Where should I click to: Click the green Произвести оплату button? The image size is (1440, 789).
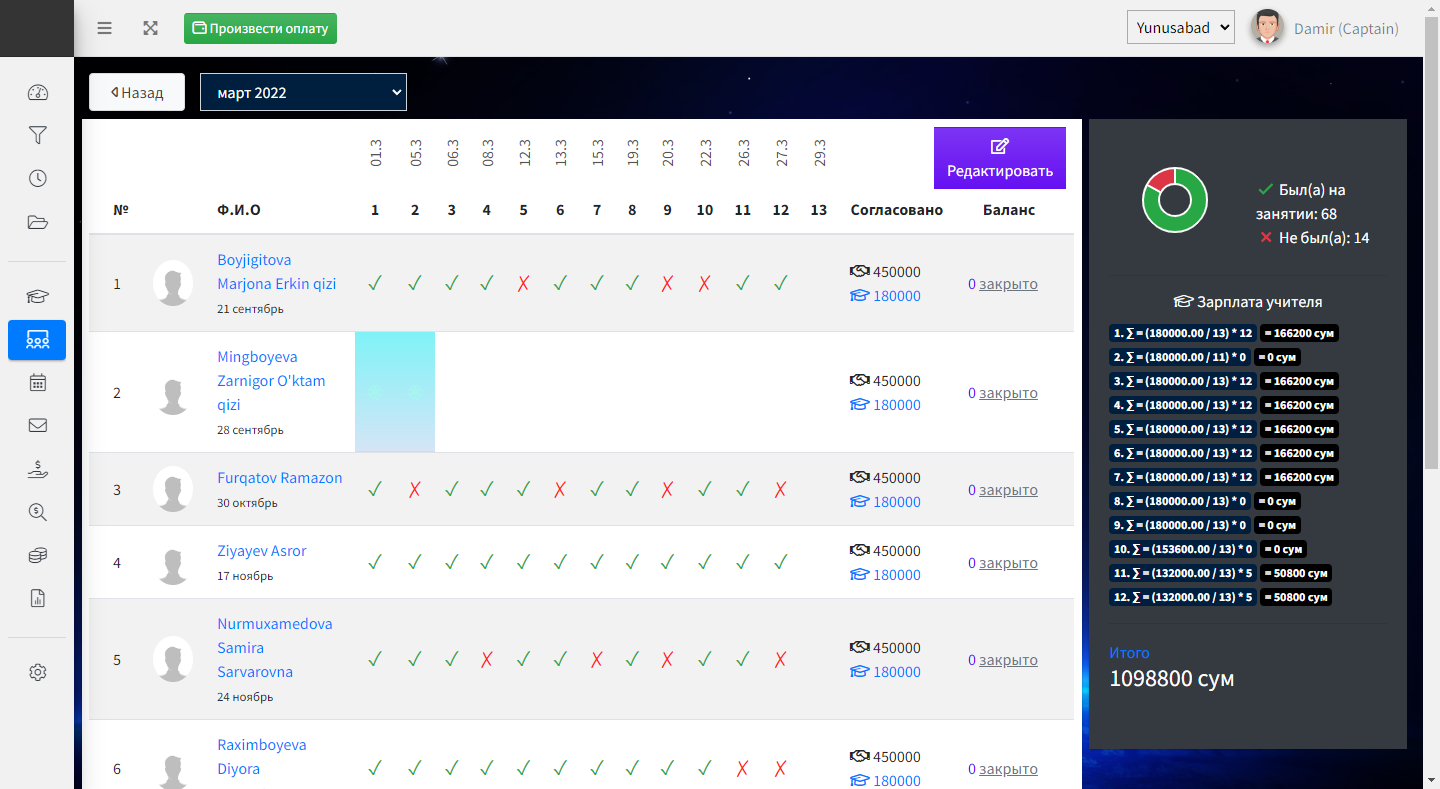tap(260, 28)
